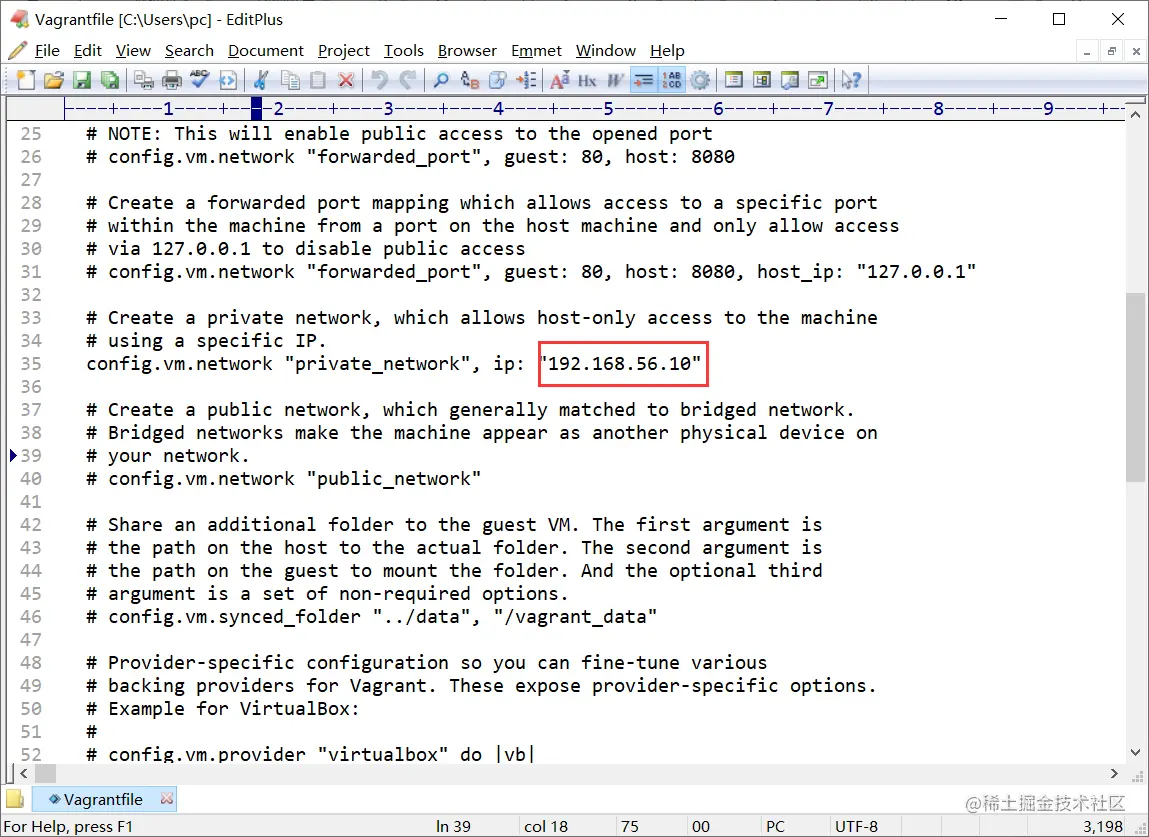Open the Help menu
Viewport: 1149px width, 837px height.
tap(667, 51)
